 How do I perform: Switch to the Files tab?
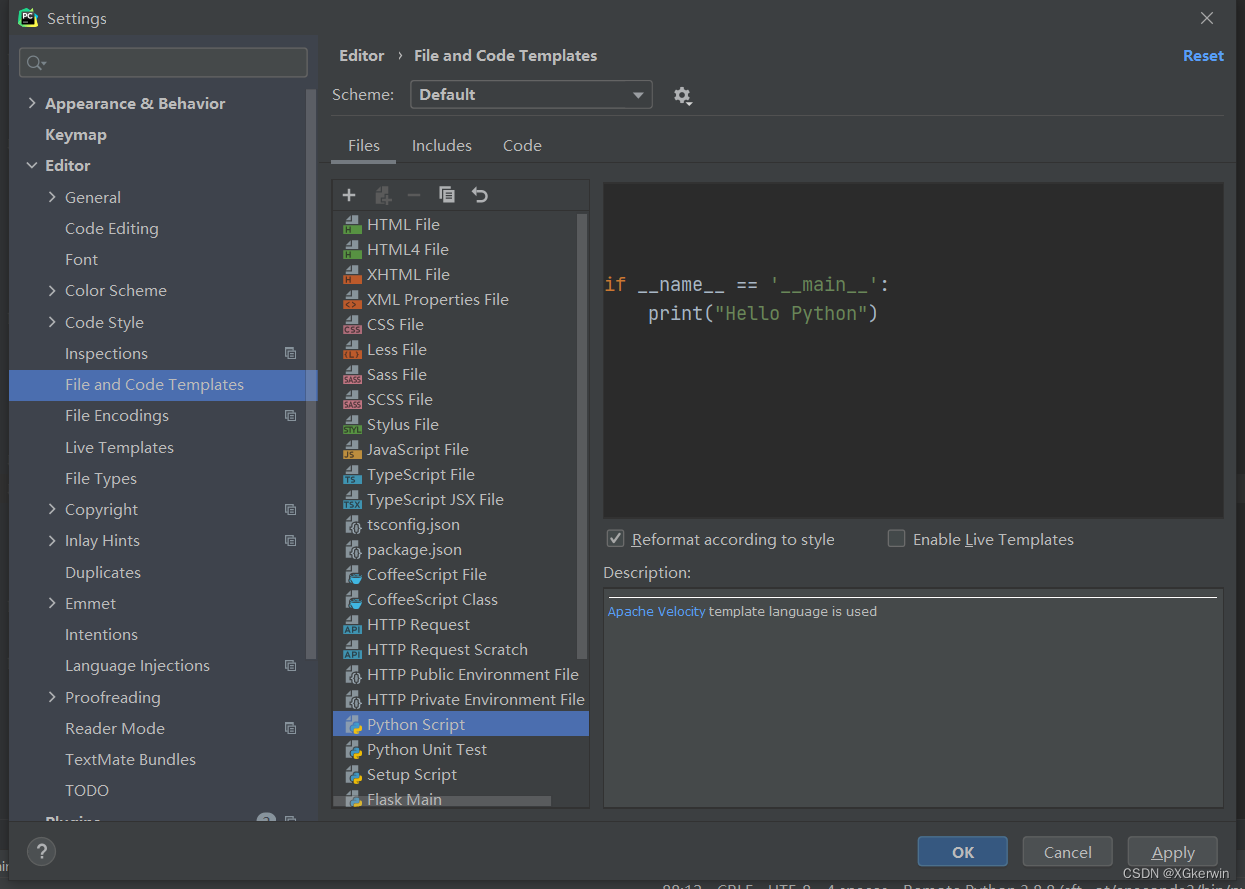[x=364, y=146]
